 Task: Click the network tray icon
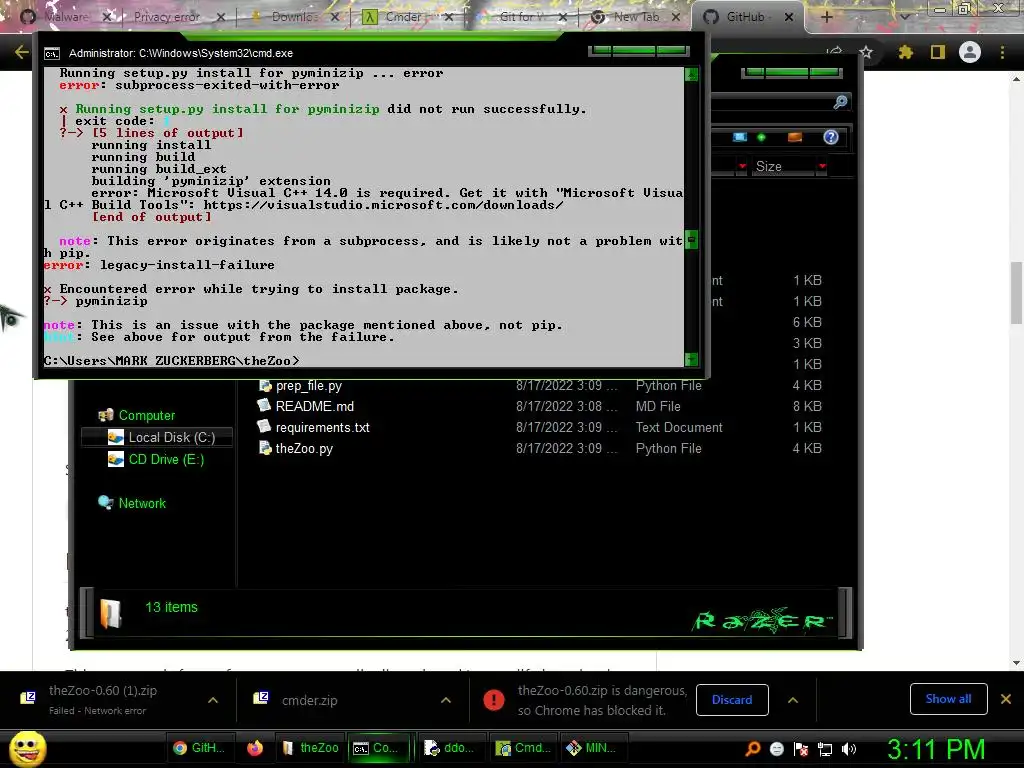click(x=825, y=749)
